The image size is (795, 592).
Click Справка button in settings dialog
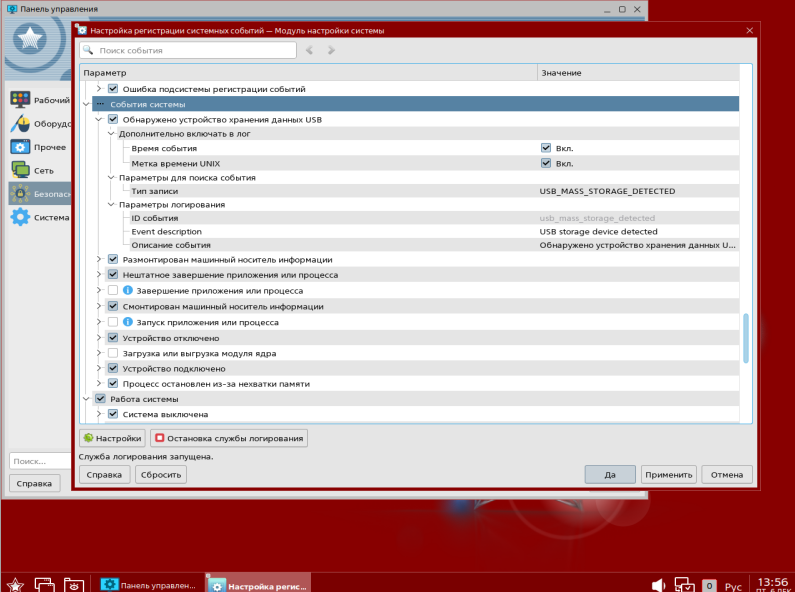pyautogui.click(x=104, y=474)
